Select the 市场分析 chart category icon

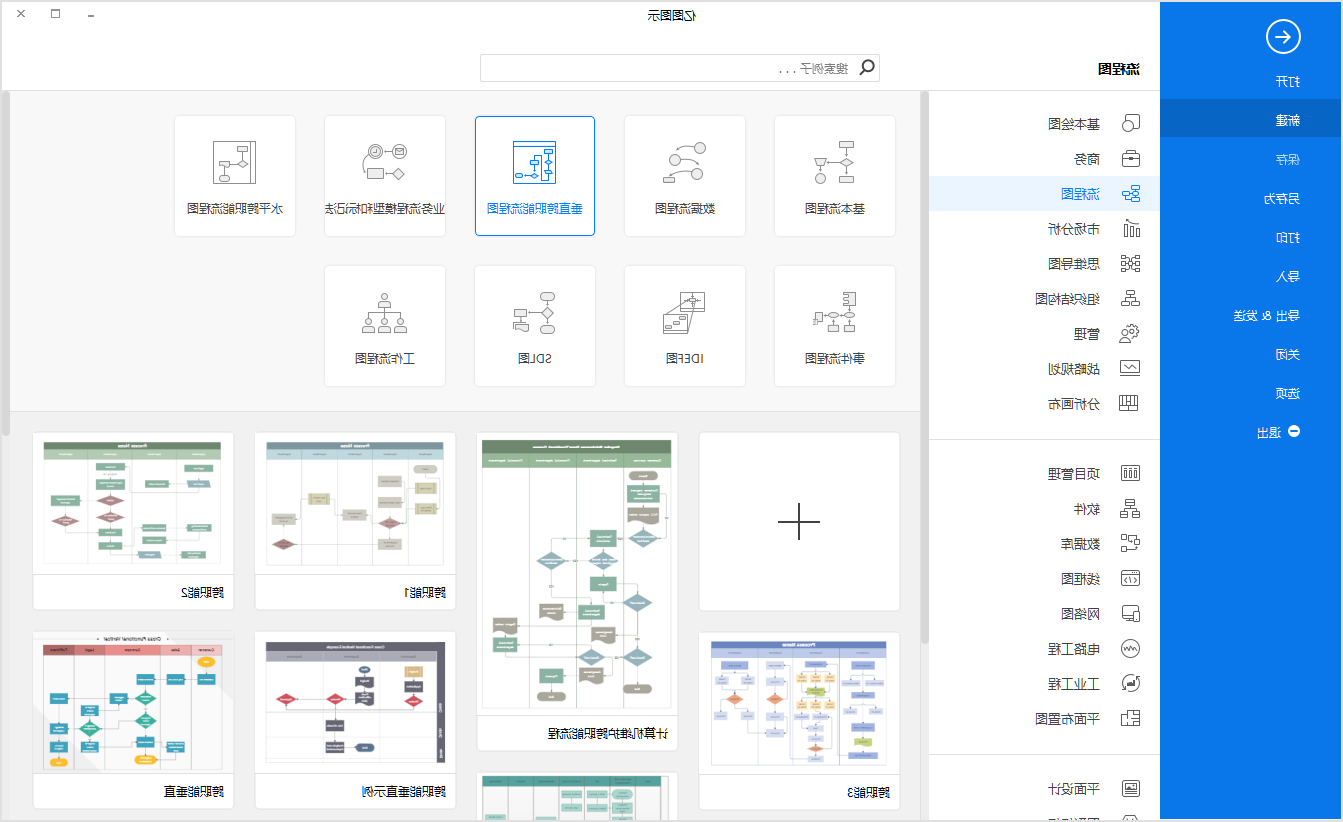tap(1131, 229)
